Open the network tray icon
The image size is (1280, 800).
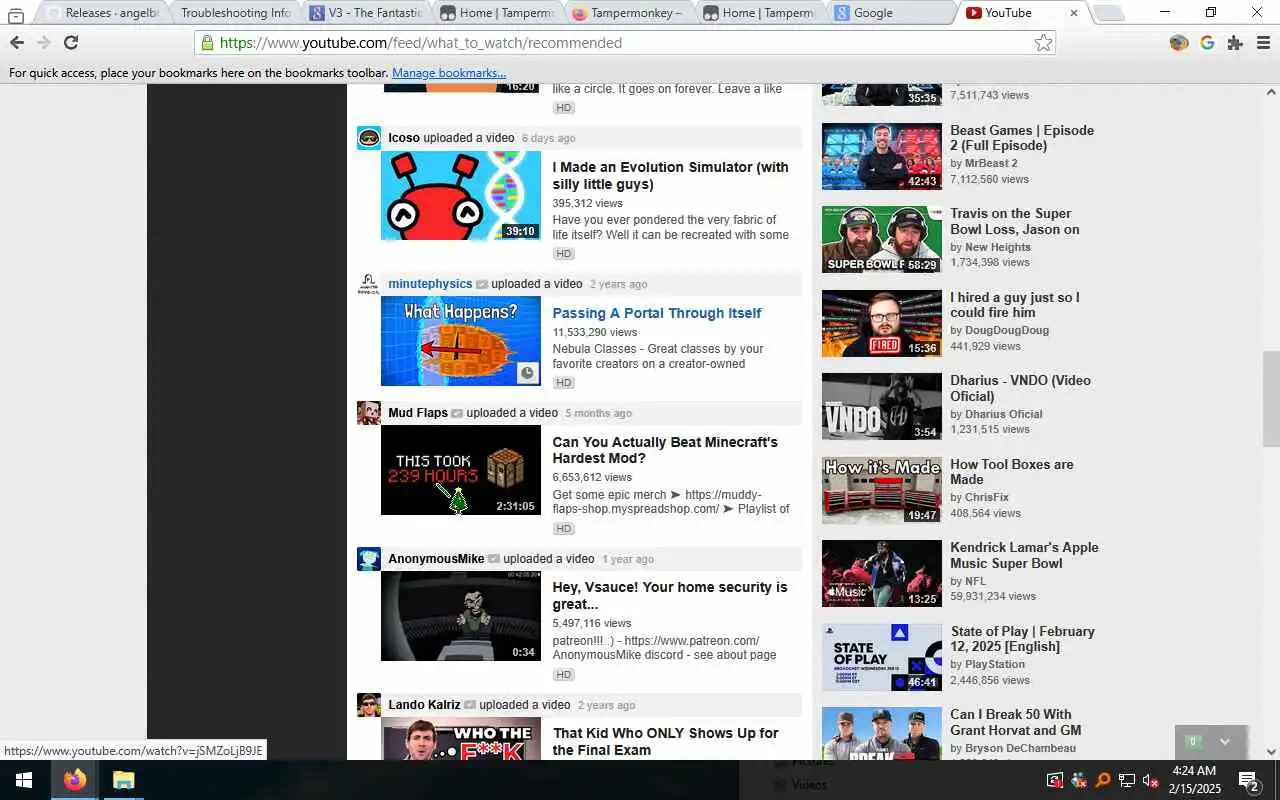(x=1126, y=780)
